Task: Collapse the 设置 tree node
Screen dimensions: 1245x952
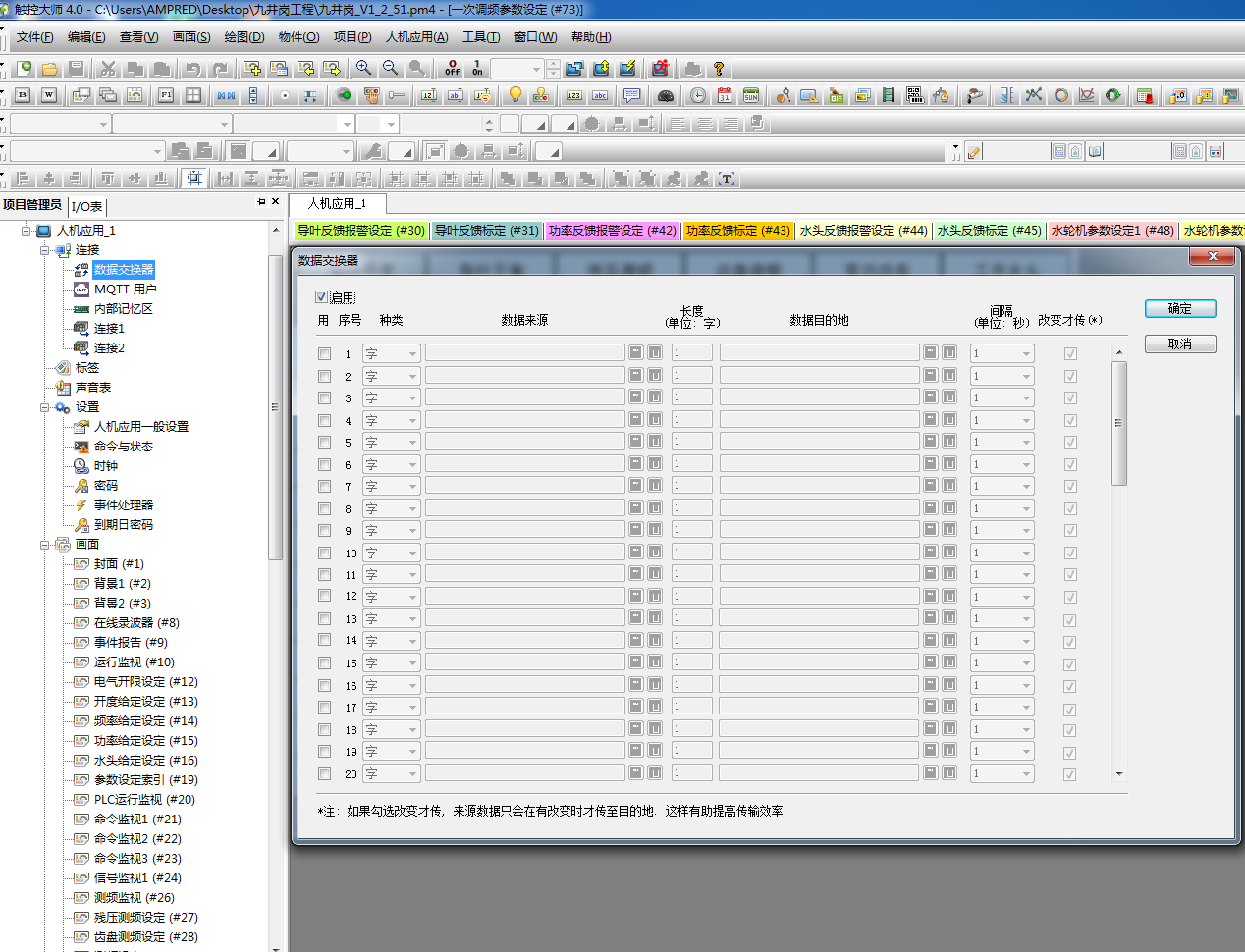Action: click(x=45, y=407)
